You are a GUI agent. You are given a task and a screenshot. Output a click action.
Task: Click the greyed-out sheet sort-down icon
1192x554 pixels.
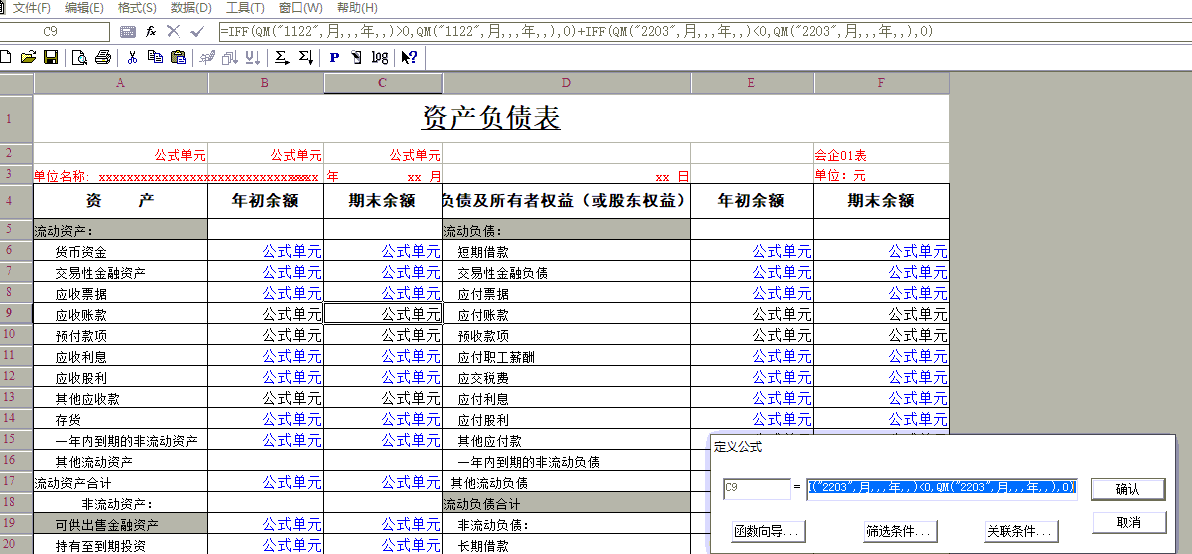click(x=230, y=57)
